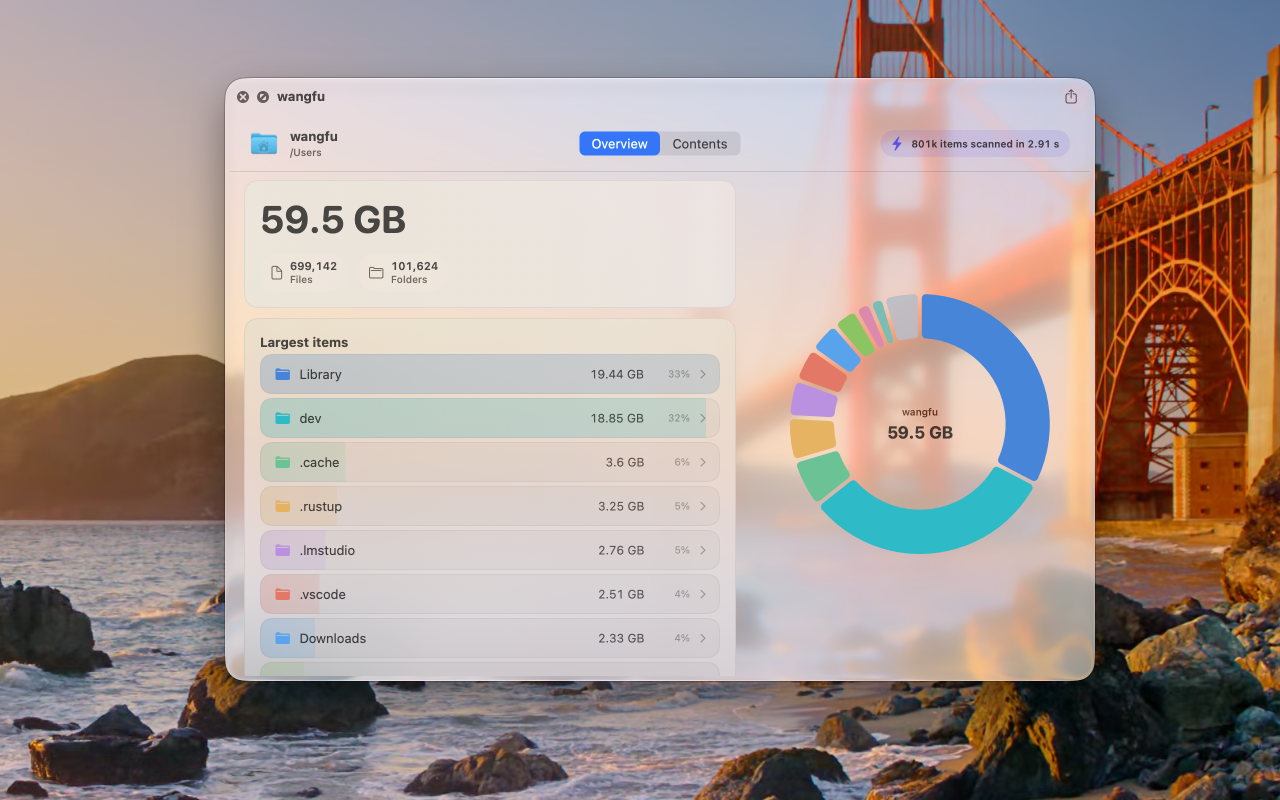Expand the .rustup row chevron

(x=703, y=506)
